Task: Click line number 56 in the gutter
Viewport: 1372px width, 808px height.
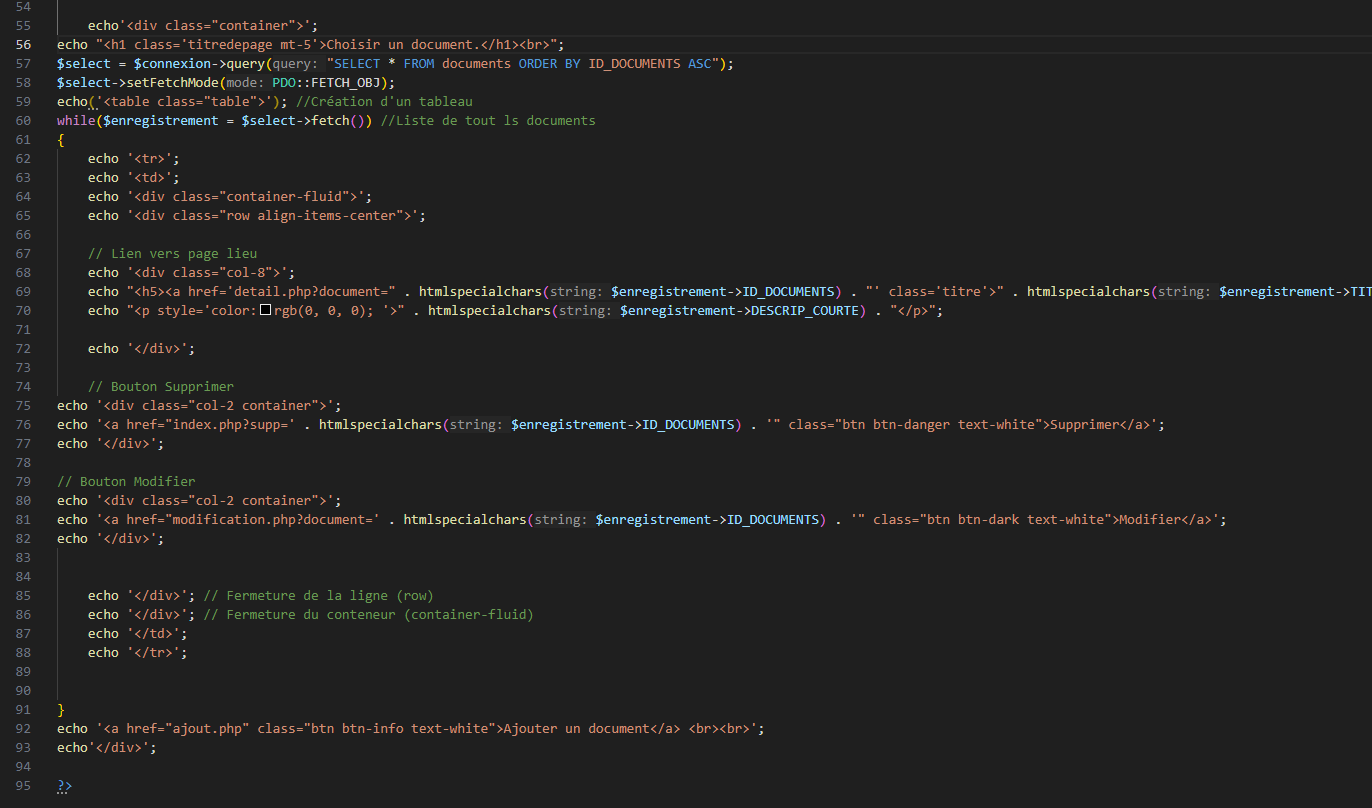Action: (x=24, y=44)
